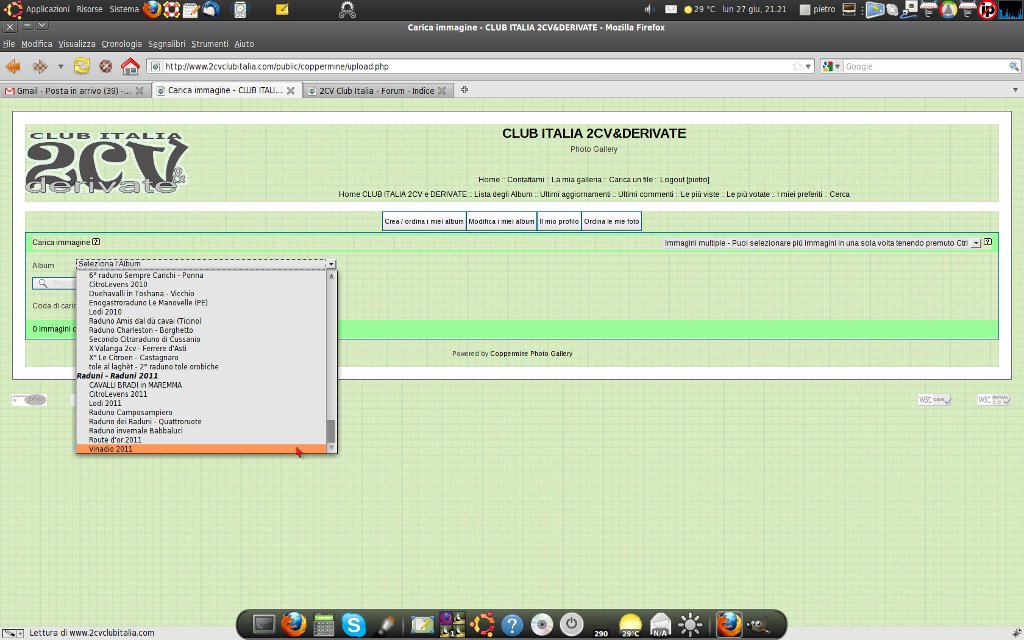Screen dimensions: 1024x640
Task: Click the URL address bar
Action: point(477,67)
